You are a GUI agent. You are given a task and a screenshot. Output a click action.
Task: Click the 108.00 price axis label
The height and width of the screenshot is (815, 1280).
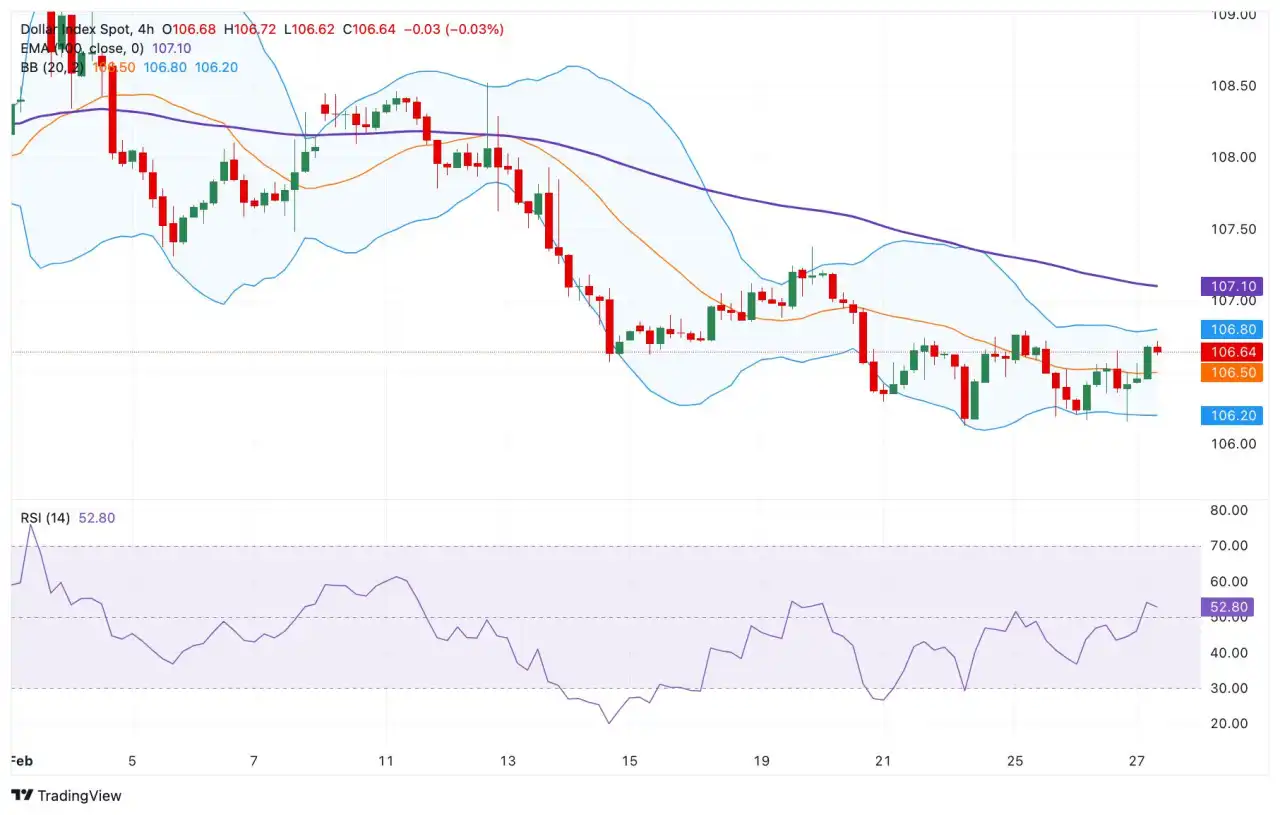pyautogui.click(x=1233, y=157)
